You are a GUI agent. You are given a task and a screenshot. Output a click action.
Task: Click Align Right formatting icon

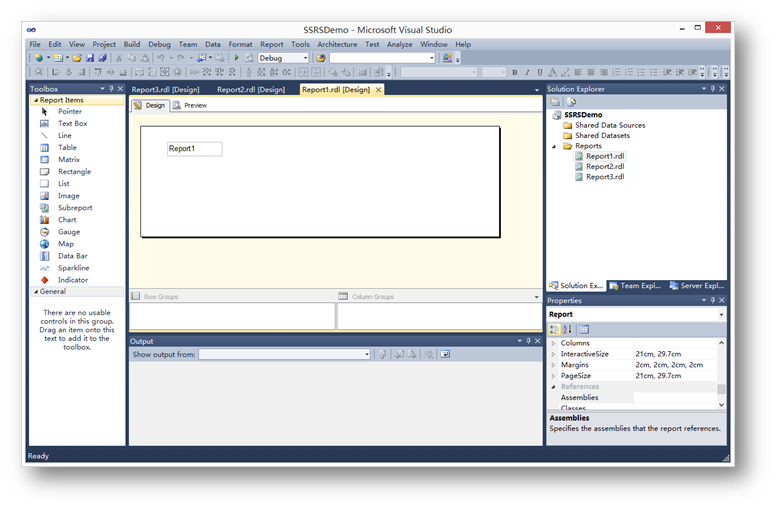tap(603, 72)
